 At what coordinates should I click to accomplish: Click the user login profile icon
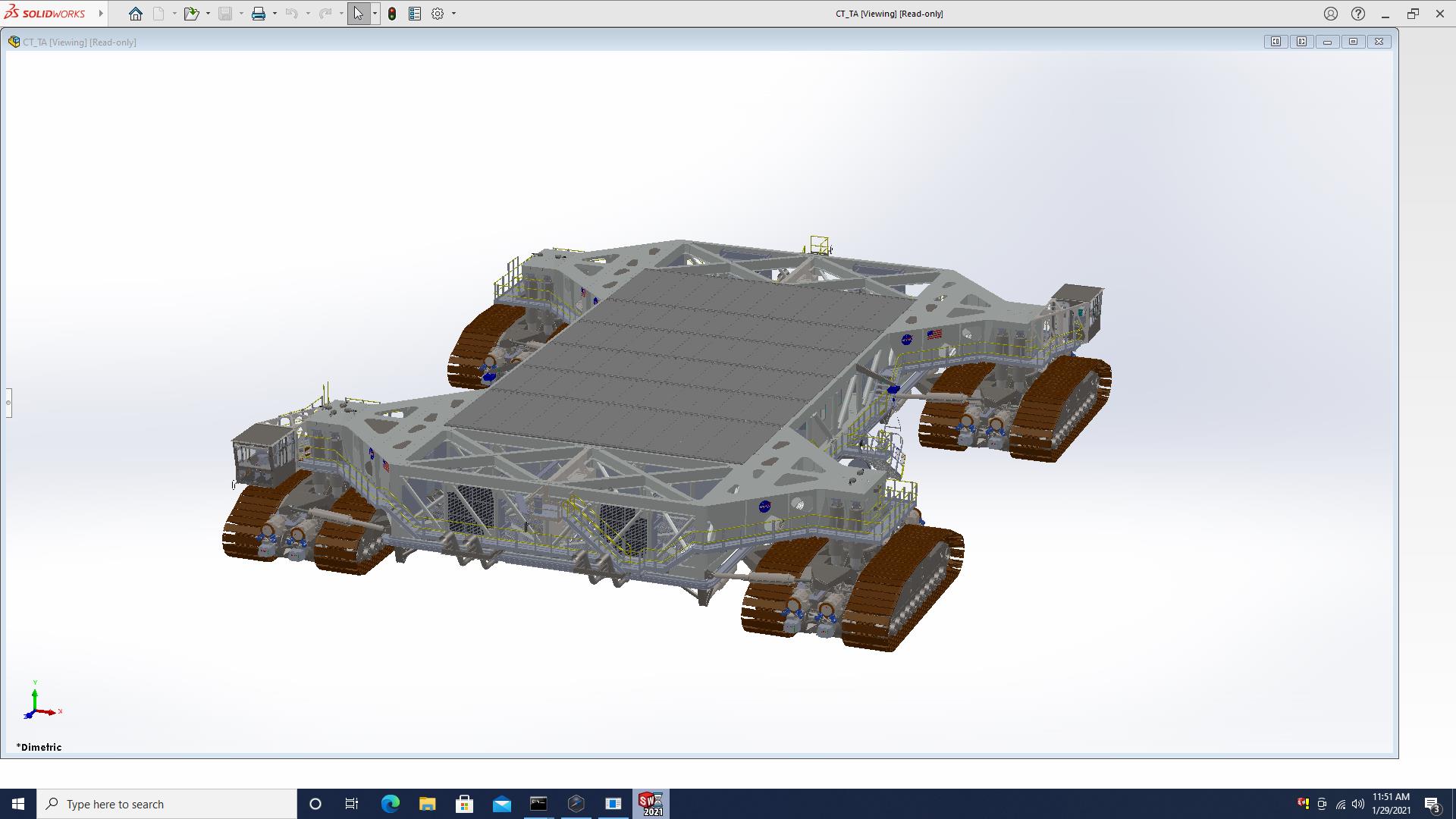(x=1331, y=14)
